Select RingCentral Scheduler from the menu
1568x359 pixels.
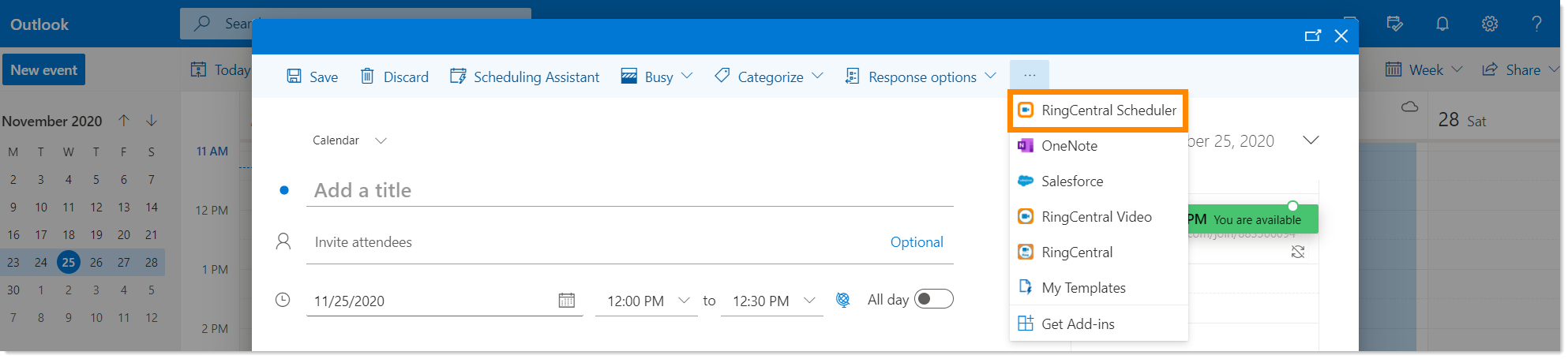1097,110
